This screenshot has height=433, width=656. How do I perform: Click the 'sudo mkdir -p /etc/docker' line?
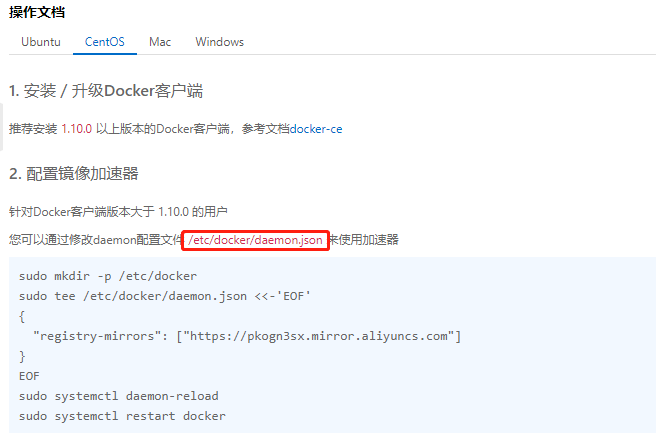107,275
